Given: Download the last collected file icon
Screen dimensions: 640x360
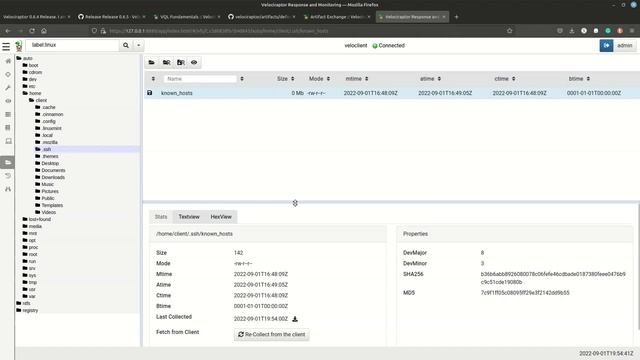Looking at the screenshot, I should pyautogui.click(x=295, y=319).
